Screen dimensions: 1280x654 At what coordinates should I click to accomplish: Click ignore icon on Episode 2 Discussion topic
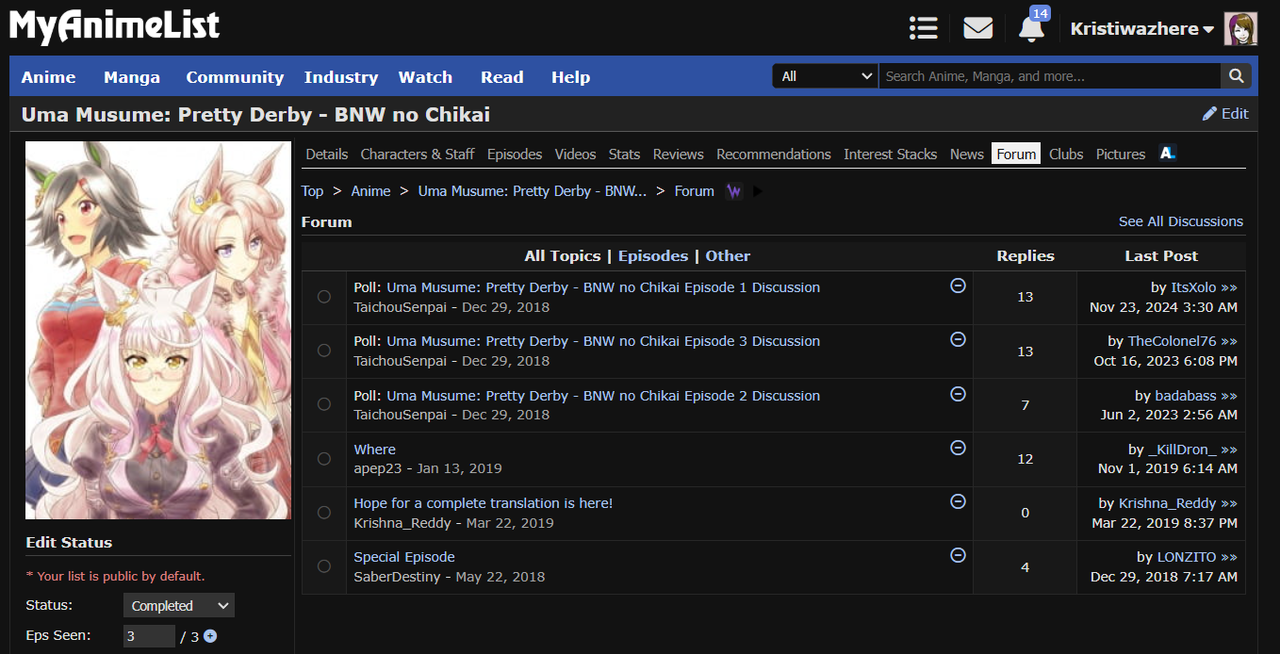pyautogui.click(x=958, y=394)
